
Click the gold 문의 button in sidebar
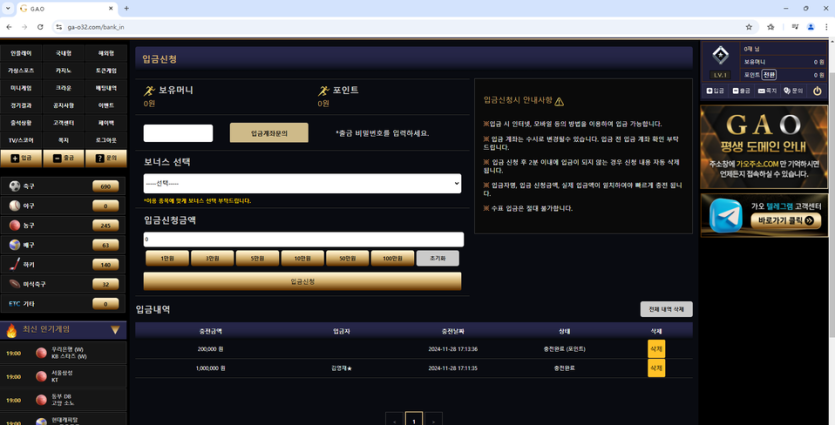pyautogui.click(x=106, y=158)
